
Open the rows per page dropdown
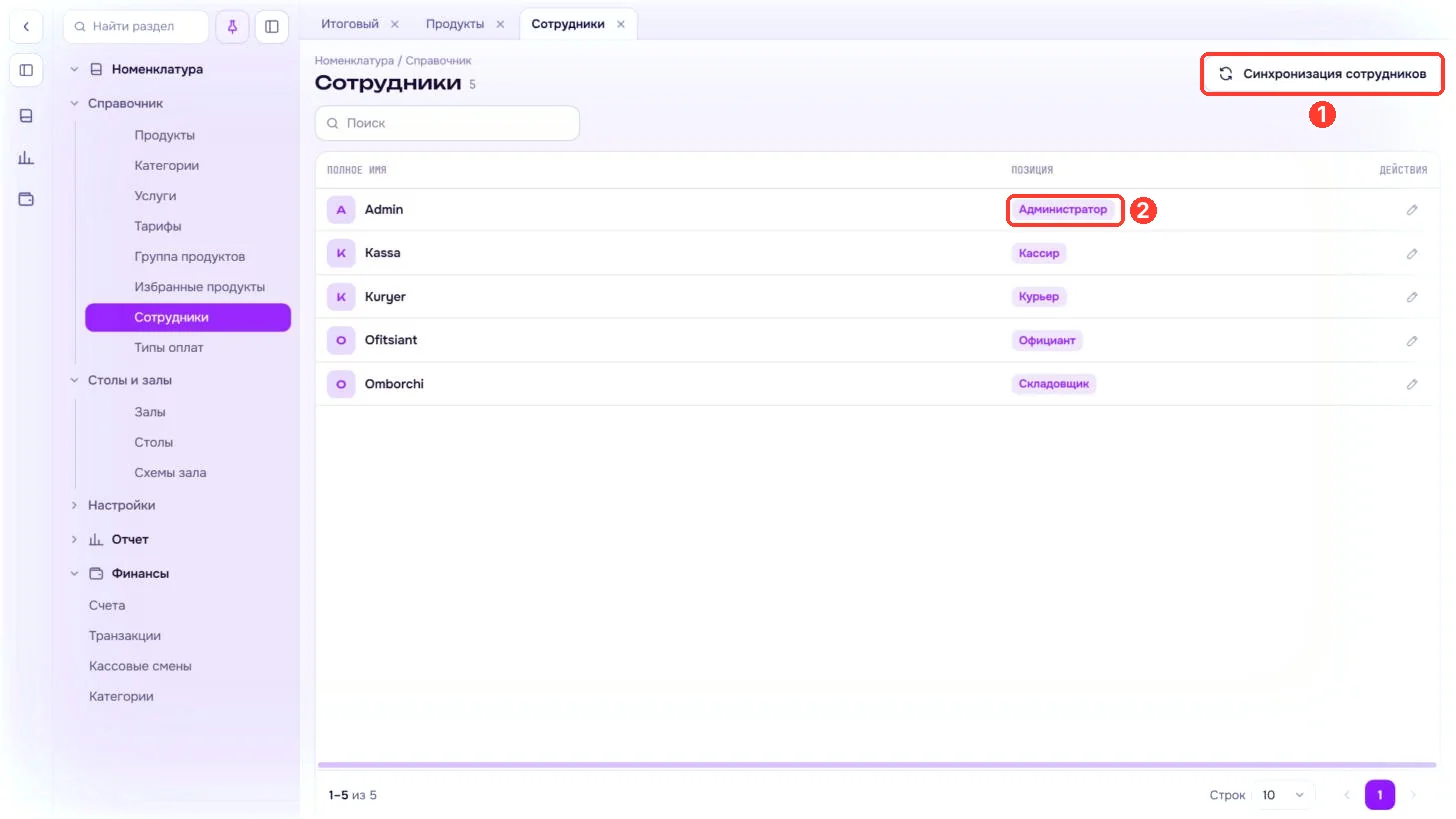coord(1283,795)
